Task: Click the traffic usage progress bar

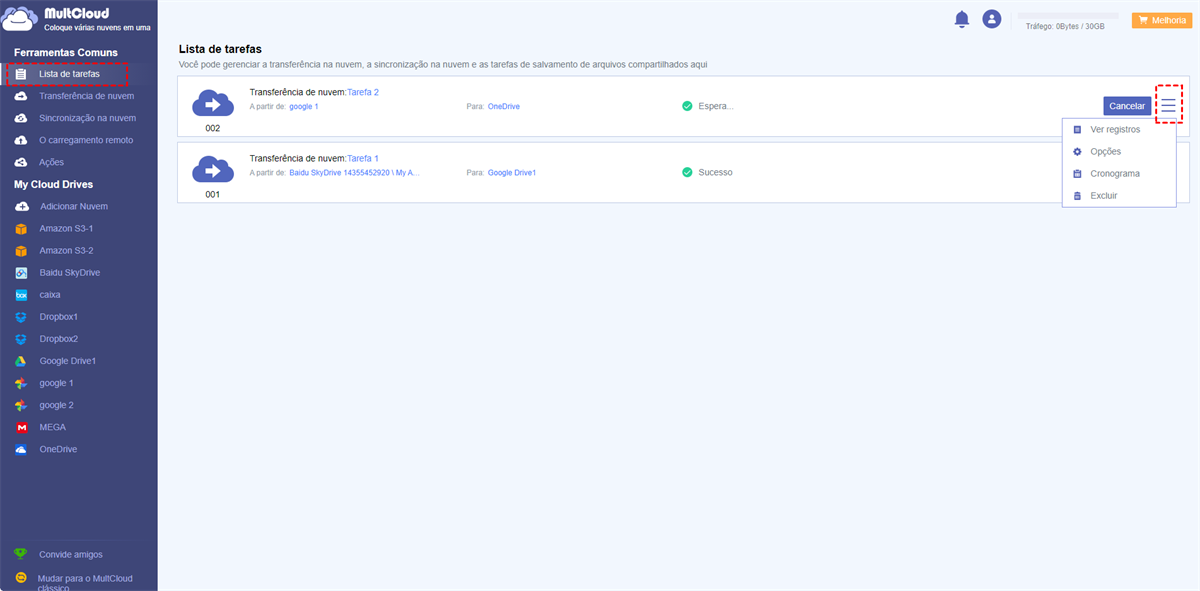Action: coord(1067,16)
